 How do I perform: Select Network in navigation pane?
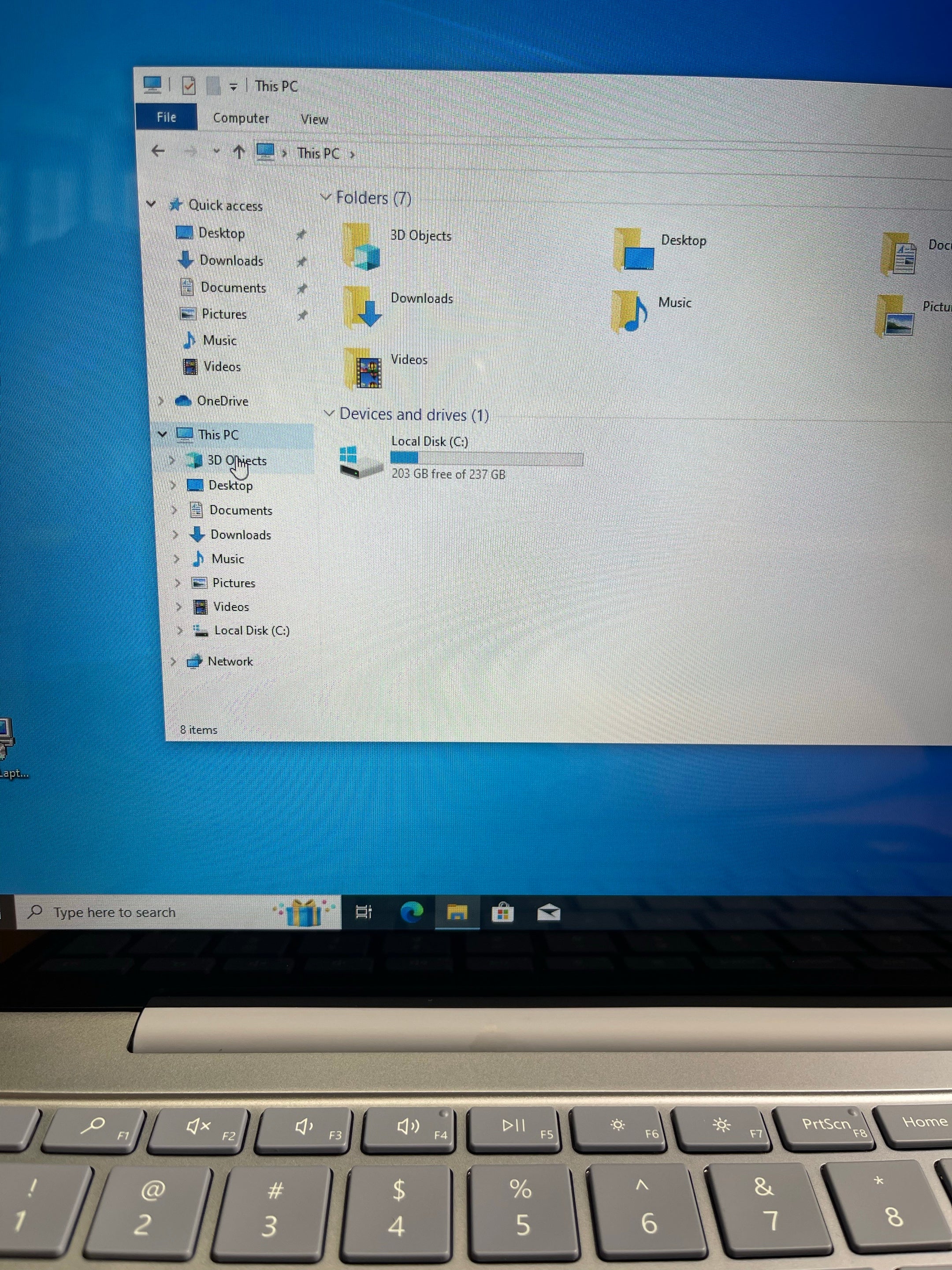click(x=230, y=661)
